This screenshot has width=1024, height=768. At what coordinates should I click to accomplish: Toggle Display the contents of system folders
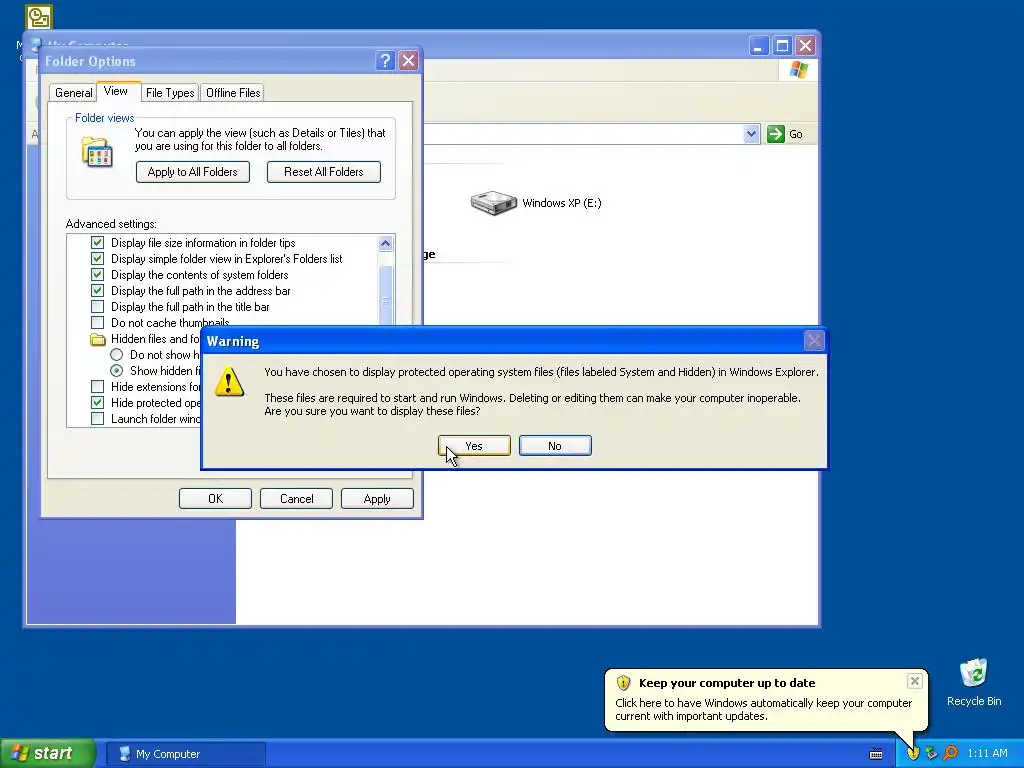coord(97,275)
